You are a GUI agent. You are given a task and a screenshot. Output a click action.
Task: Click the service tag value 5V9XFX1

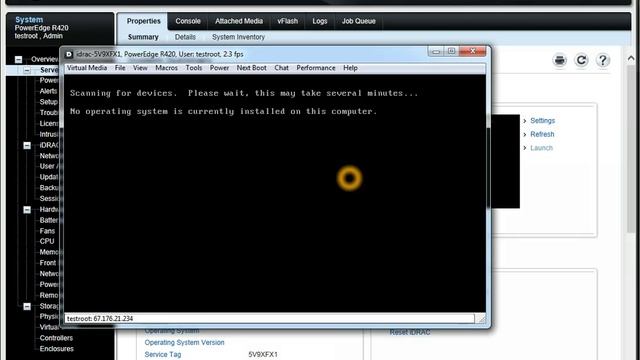click(x=263, y=355)
